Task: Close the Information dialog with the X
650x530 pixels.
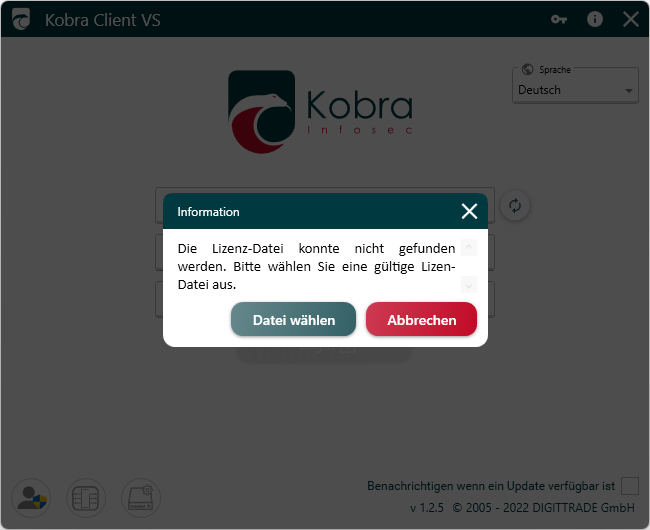Action: [x=469, y=211]
